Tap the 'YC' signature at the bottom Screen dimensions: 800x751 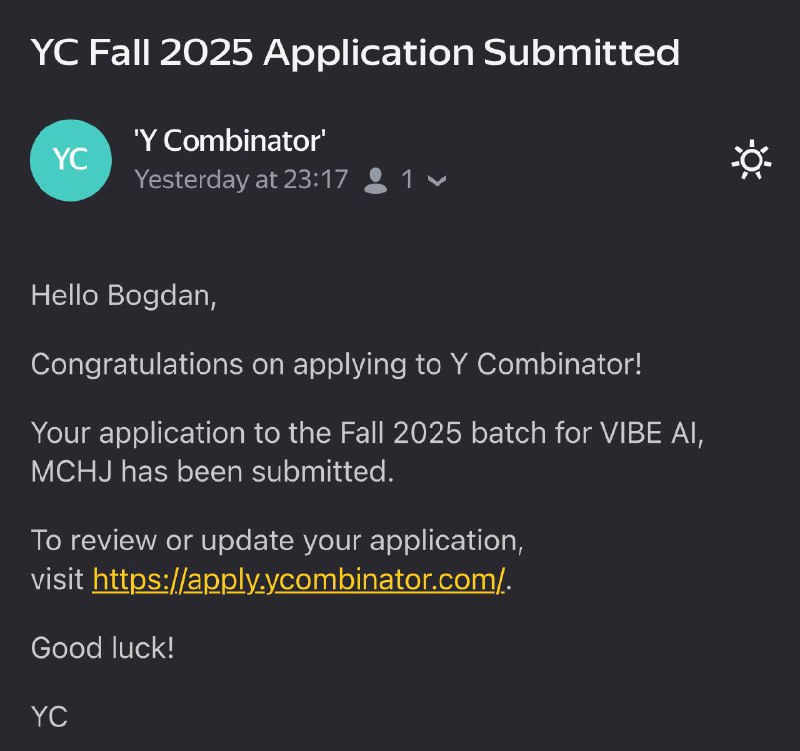tap(49, 716)
